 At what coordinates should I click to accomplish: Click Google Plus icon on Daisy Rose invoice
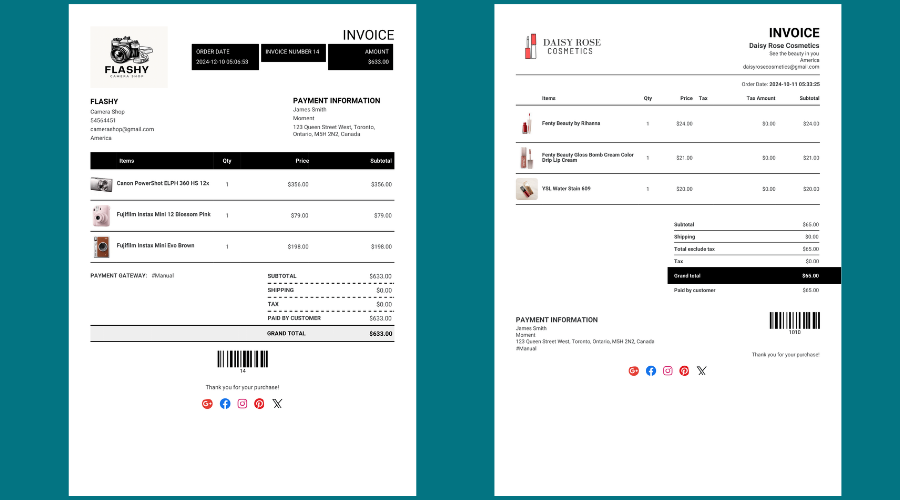(x=634, y=371)
